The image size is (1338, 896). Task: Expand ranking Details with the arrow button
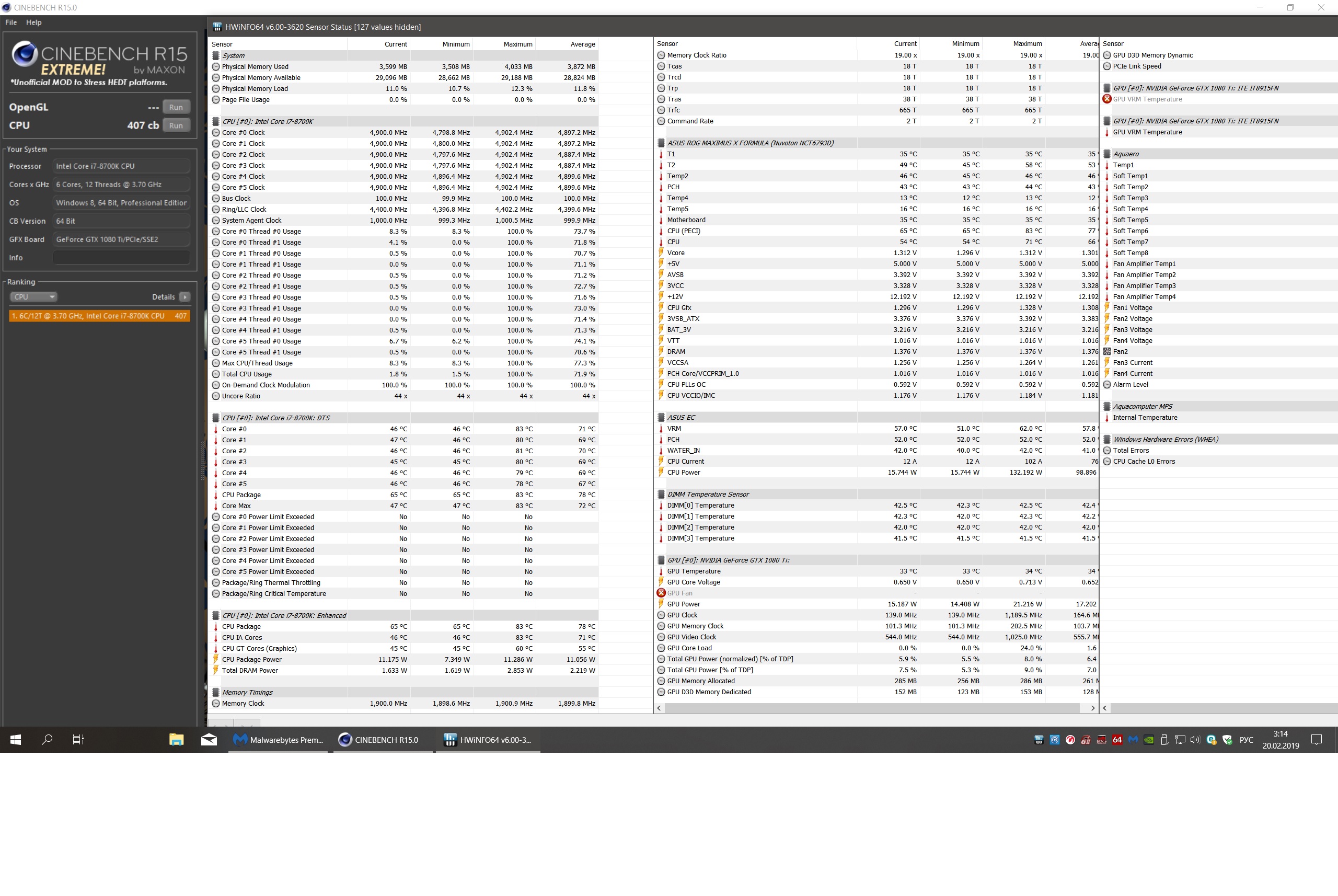coord(184,296)
